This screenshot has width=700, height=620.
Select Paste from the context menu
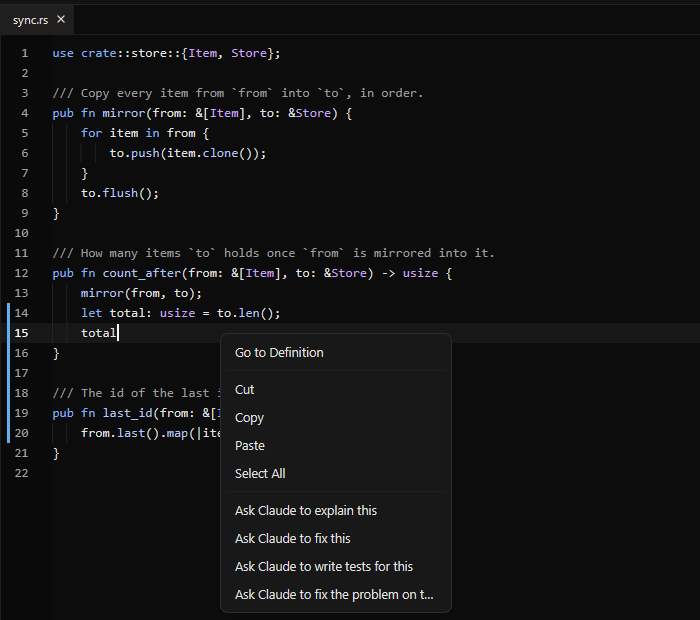point(336,445)
